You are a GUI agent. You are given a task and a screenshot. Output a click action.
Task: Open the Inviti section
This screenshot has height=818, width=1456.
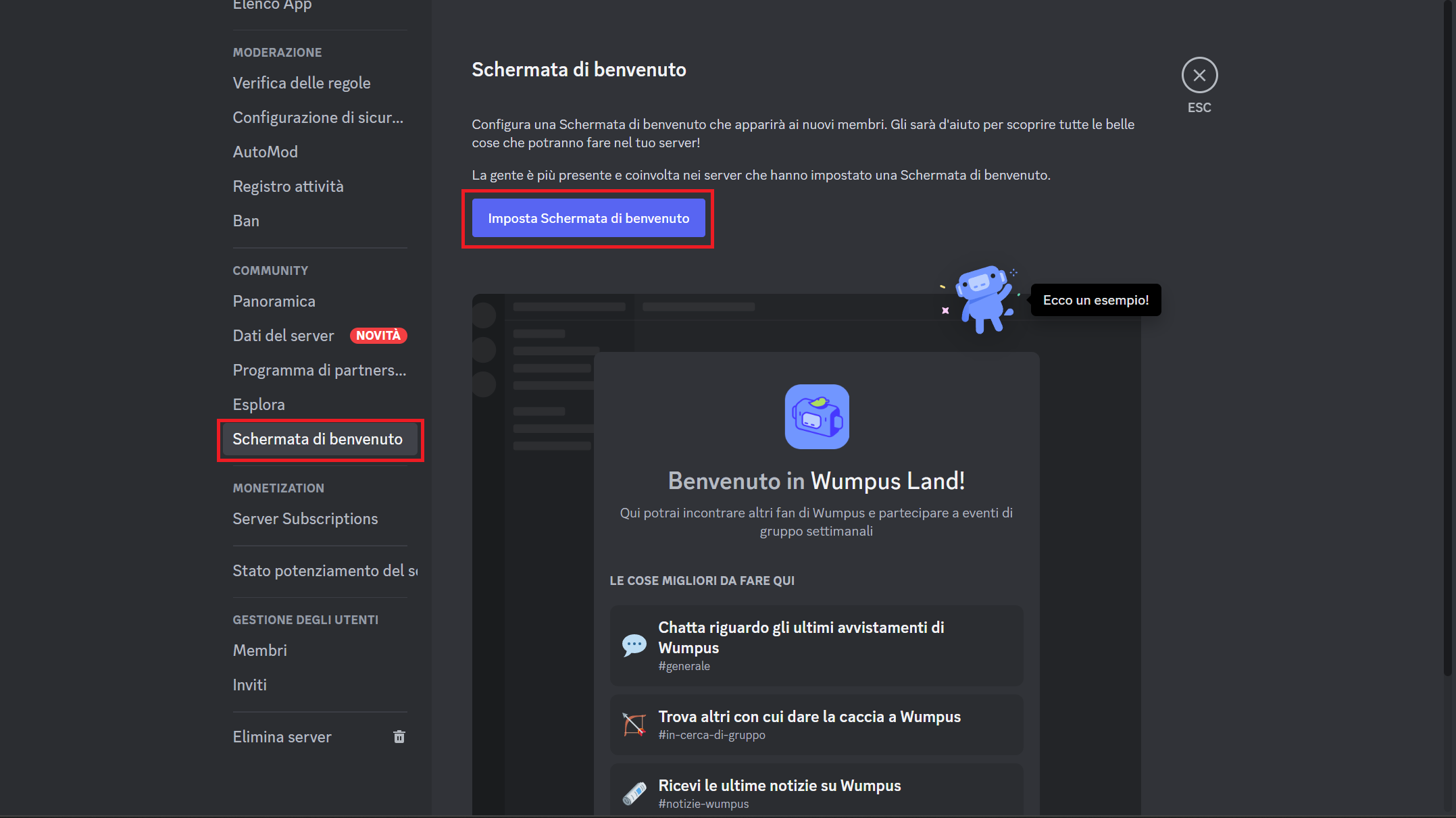(249, 684)
